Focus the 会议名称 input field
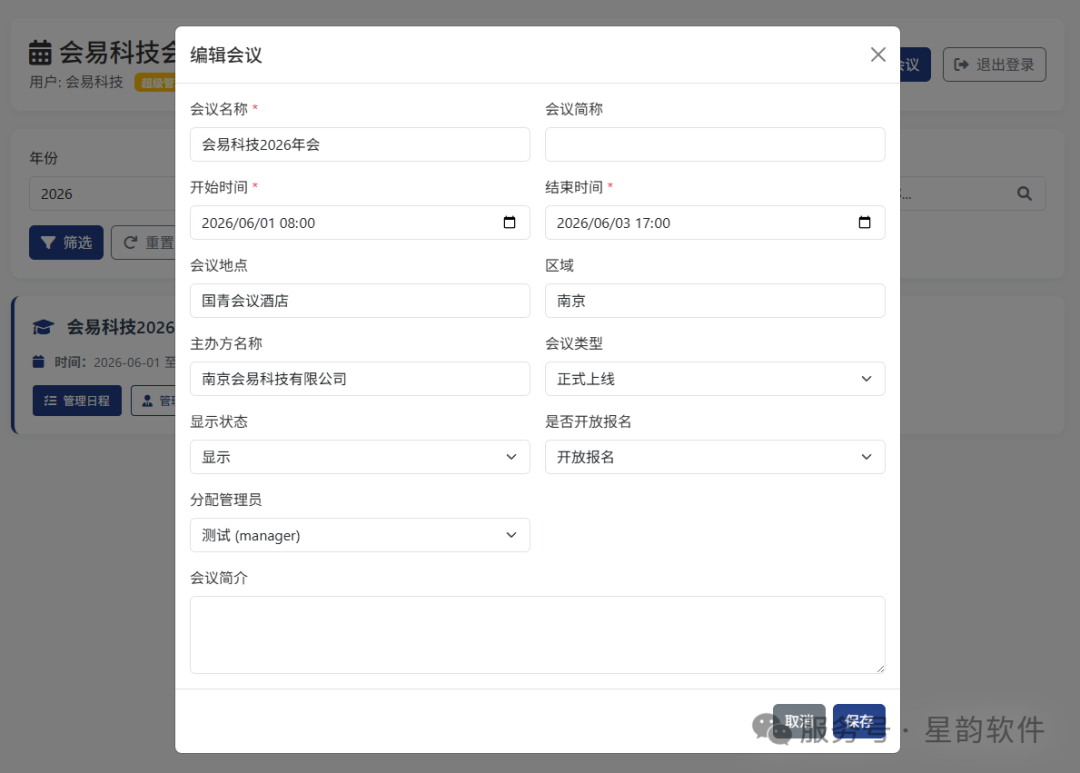Viewport: 1080px width, 773px height. (x=360, y=145)
